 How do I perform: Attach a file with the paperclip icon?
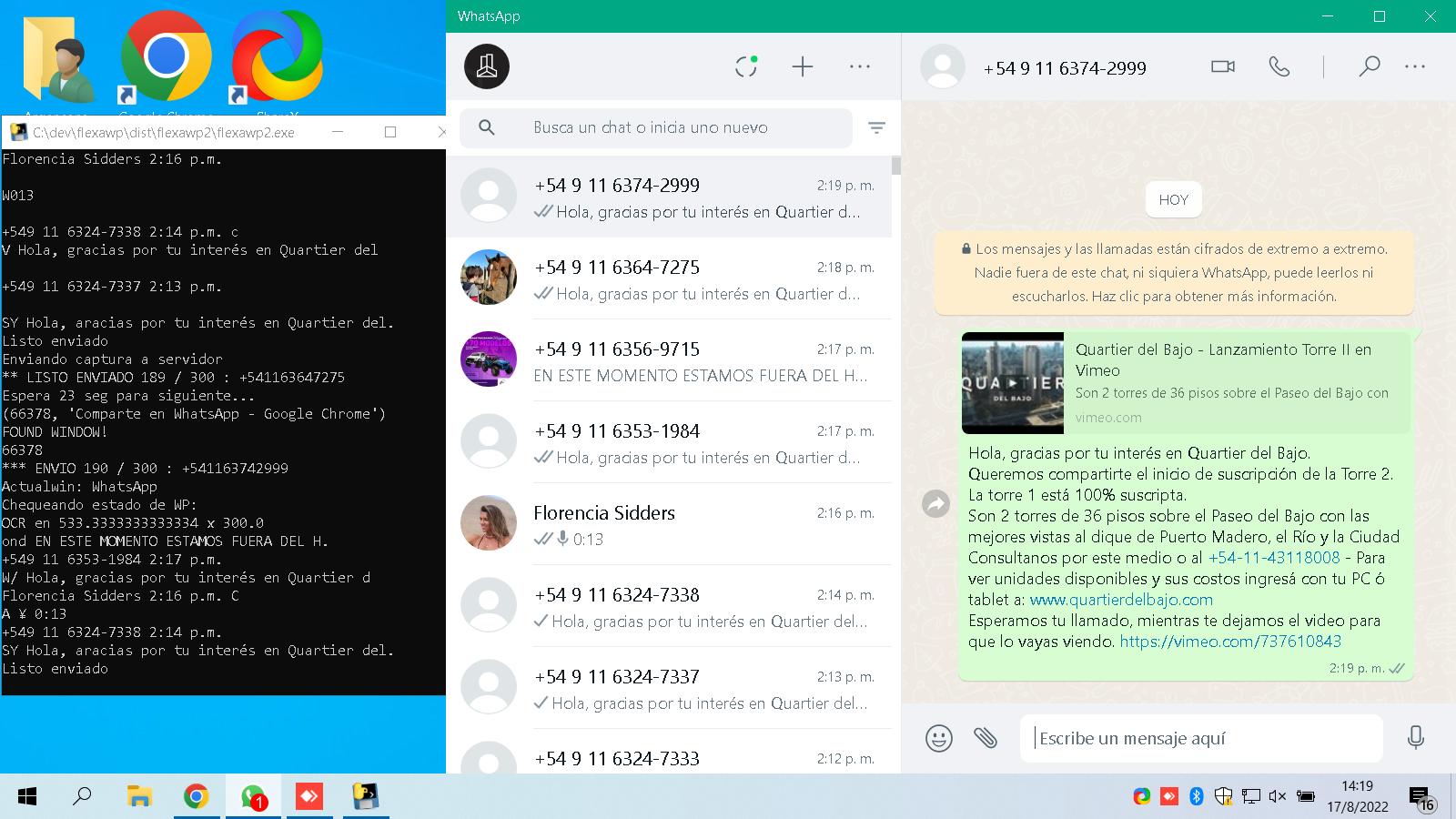tap(986, 737)
